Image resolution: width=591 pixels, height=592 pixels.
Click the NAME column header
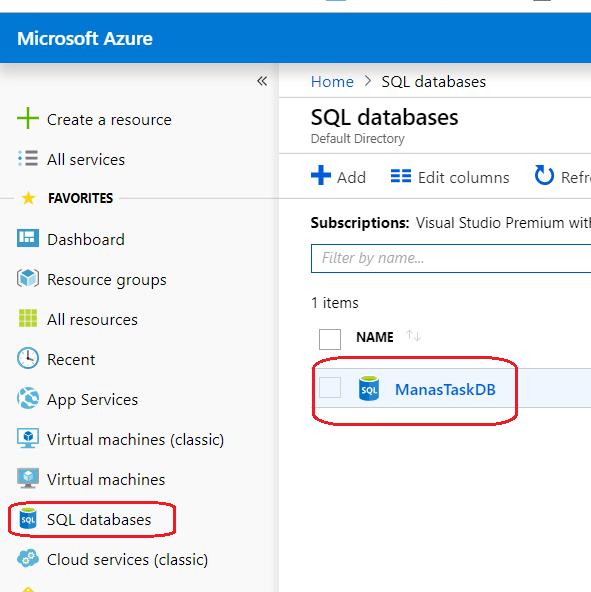375,337
